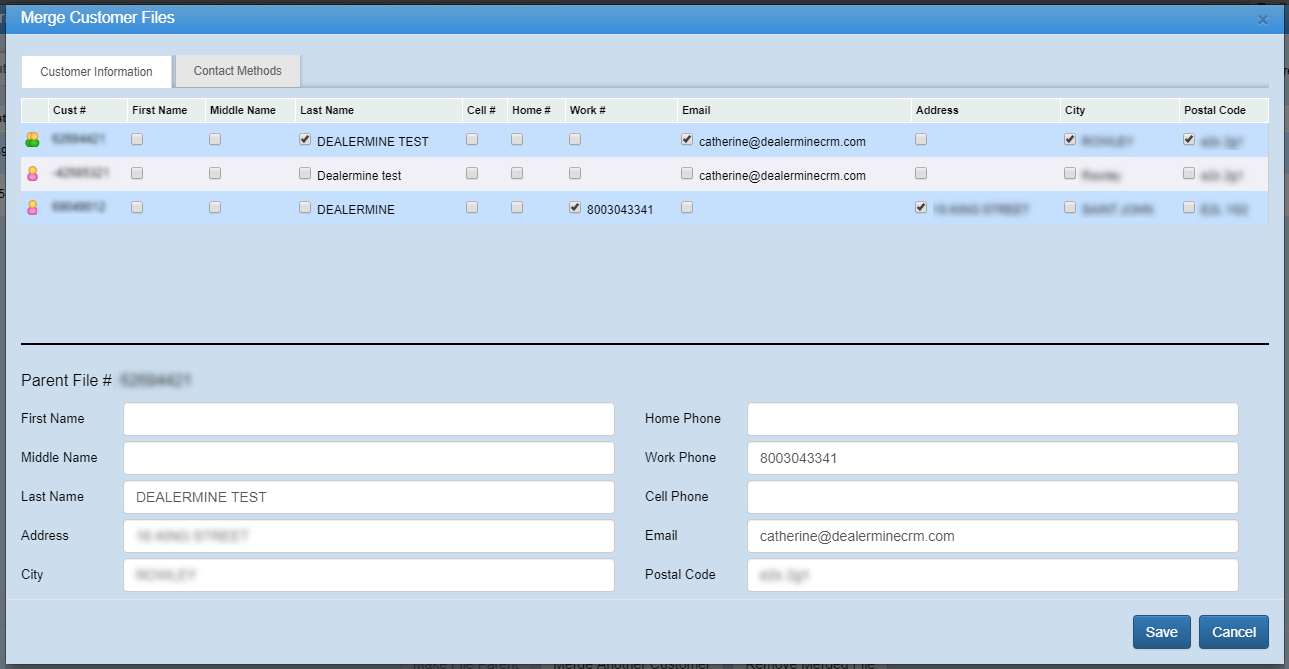Screen dimensions: 1289x669
Task: Close the Merge Customer Files dialog
Action: [x=1262, y=19]
